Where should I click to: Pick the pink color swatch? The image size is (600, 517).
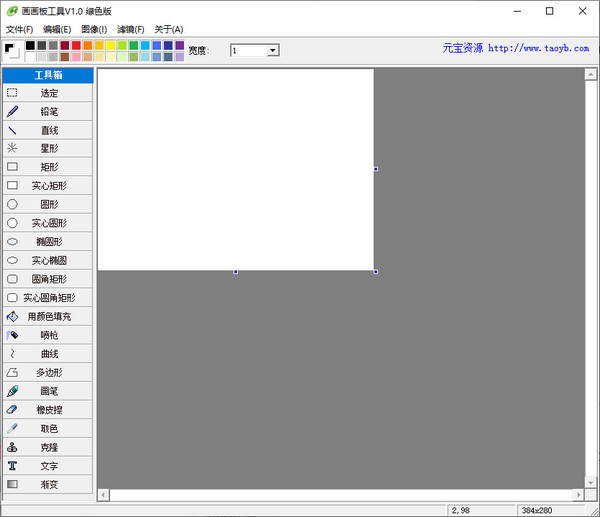pos(76,57)
